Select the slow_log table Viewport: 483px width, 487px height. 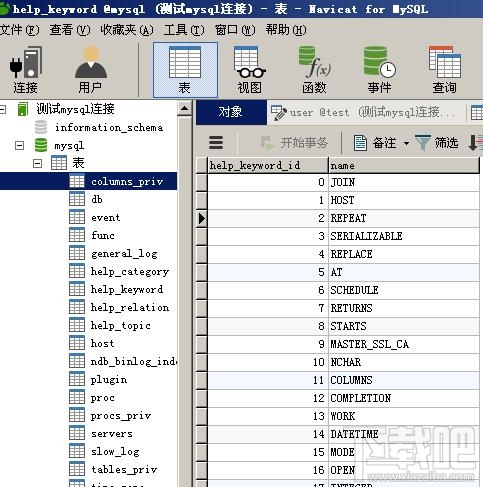[x=115, y=452]
